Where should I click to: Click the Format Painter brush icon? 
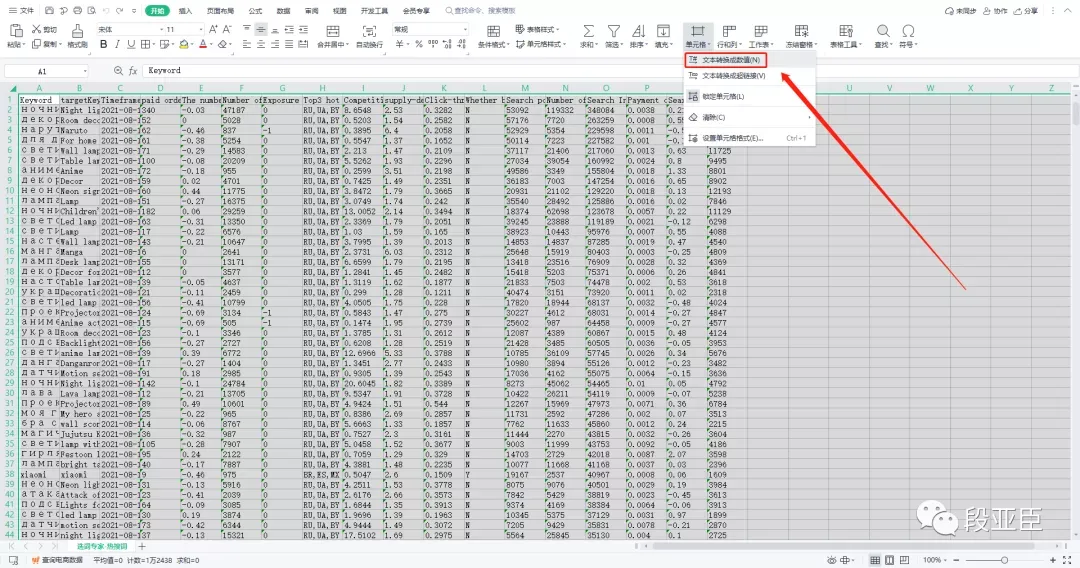(77, 31)
